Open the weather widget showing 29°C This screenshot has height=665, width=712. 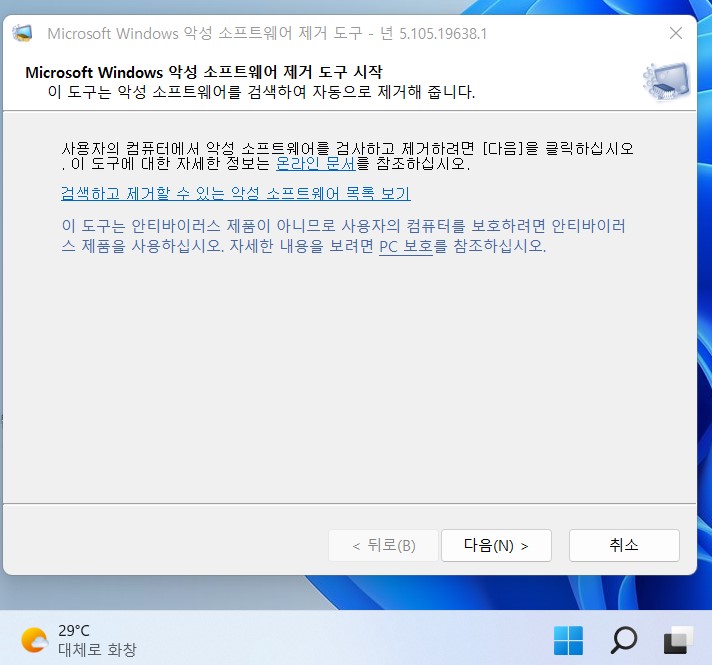79,640
